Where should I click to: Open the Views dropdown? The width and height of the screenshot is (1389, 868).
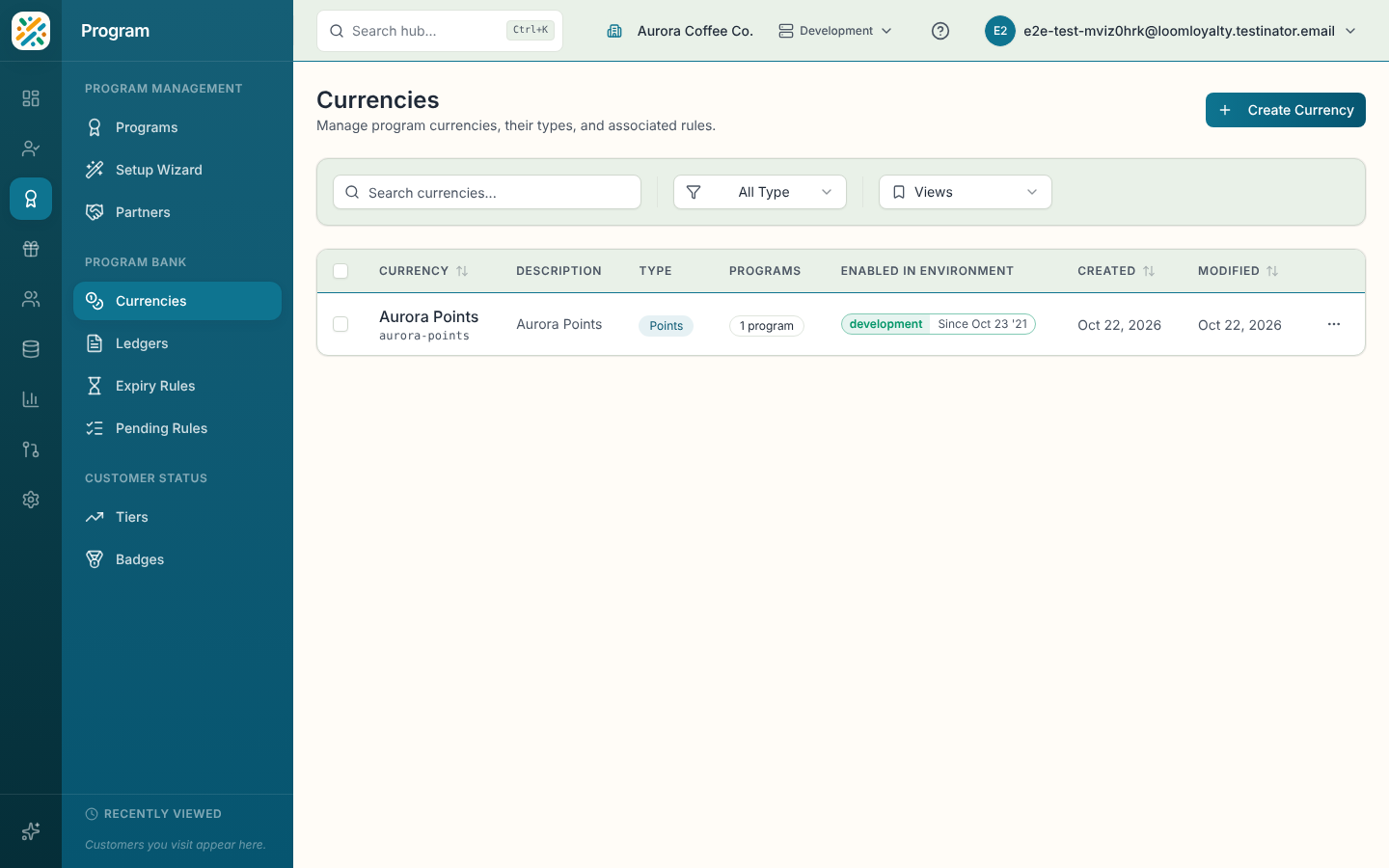[966, 192]
